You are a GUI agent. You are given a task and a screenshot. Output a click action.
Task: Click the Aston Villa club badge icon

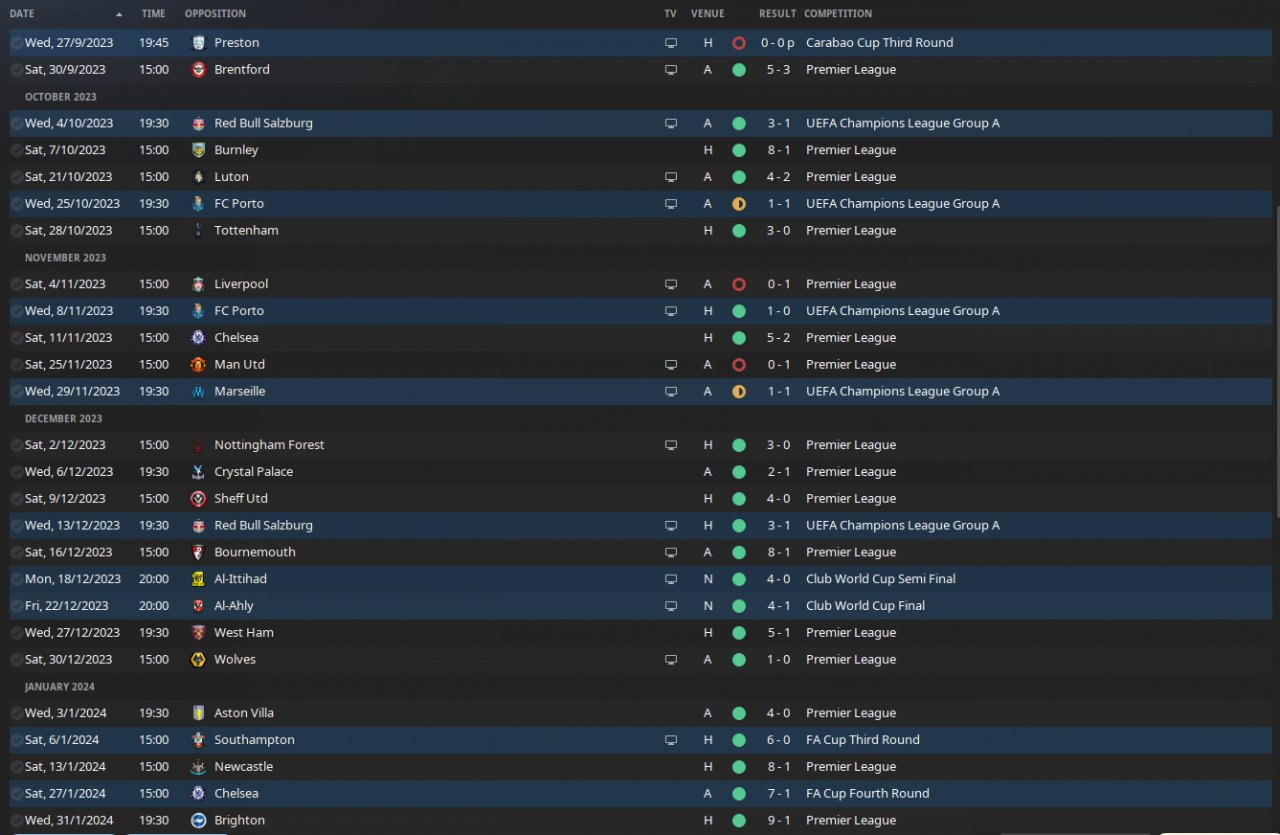pyautogui.click(x=198, y=713)
